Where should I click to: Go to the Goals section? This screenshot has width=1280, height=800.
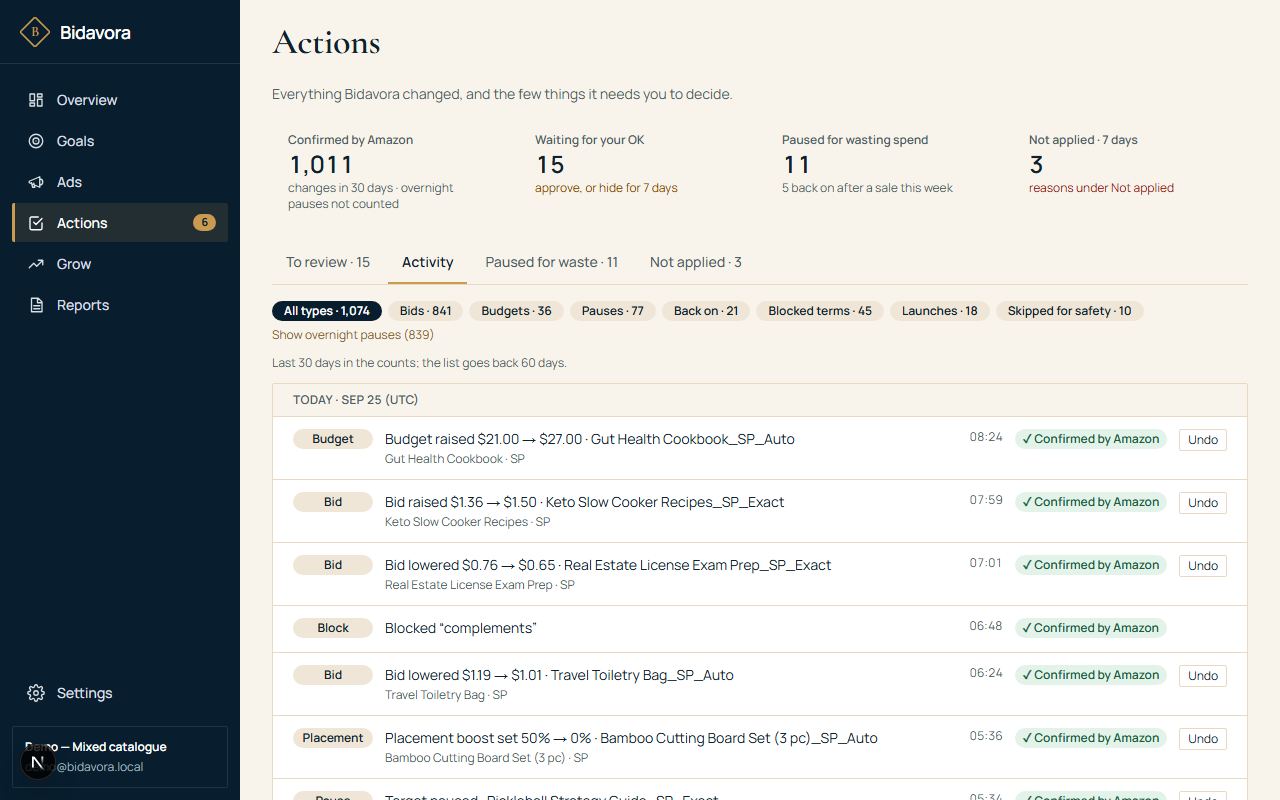click(x=120, y=141)
